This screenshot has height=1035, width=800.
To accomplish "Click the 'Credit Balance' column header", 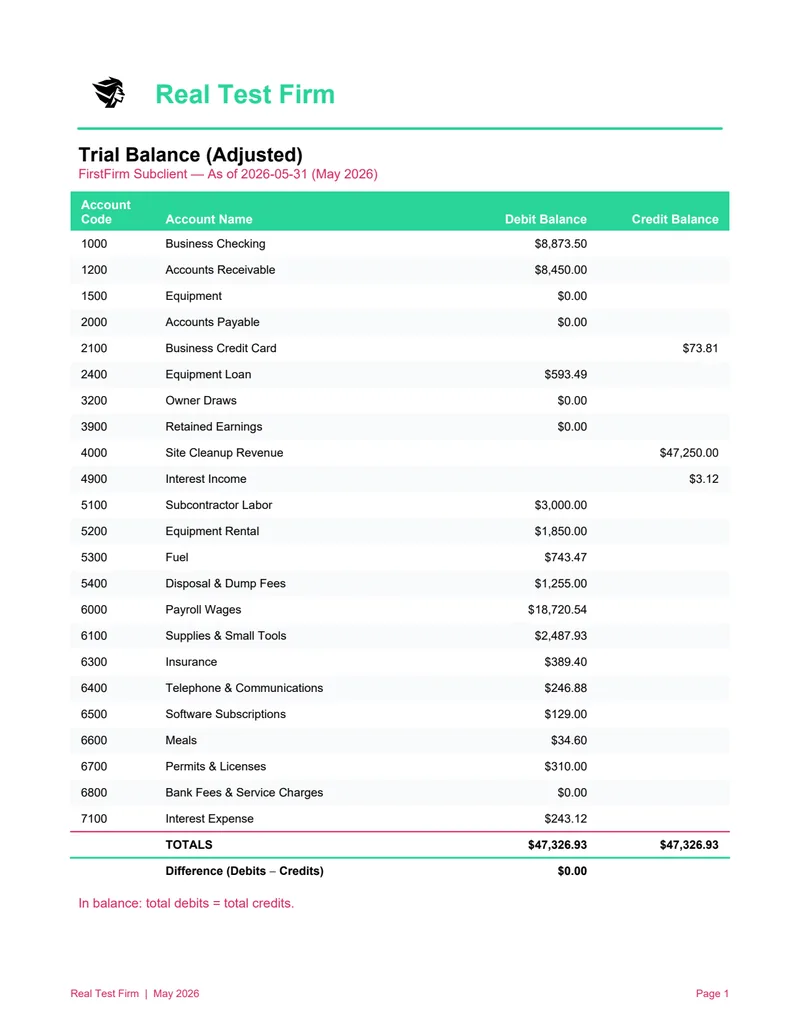I will coord(675,219).
